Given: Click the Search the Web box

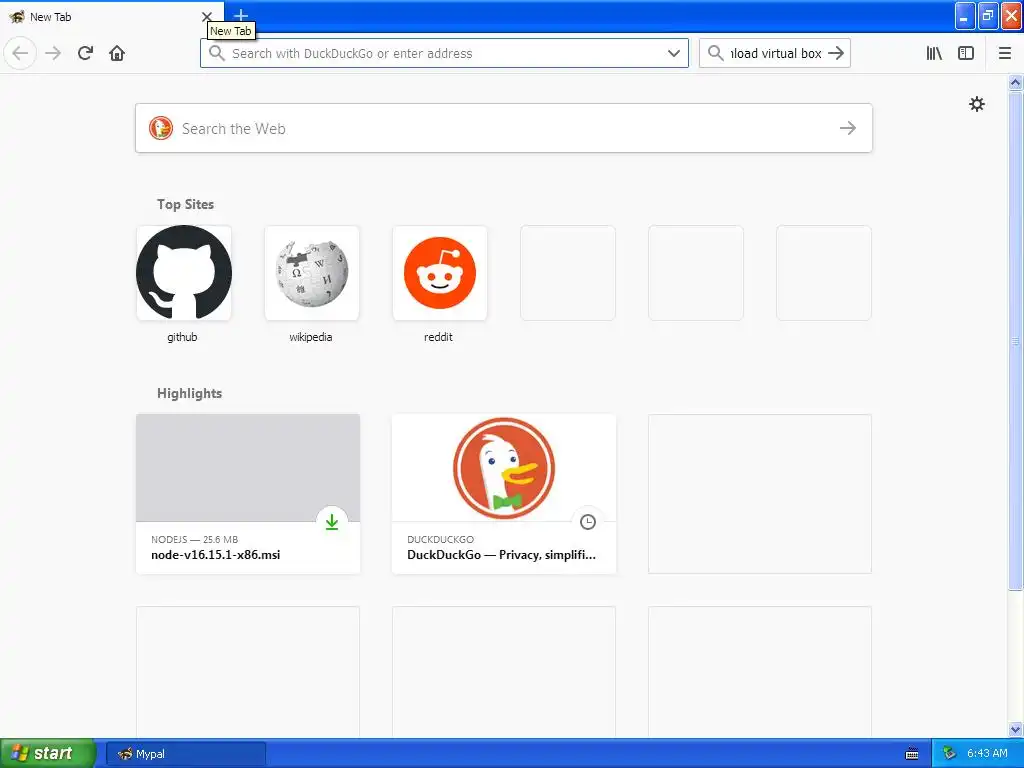Looking at the screenshot, I should click(x=504, y=128).
